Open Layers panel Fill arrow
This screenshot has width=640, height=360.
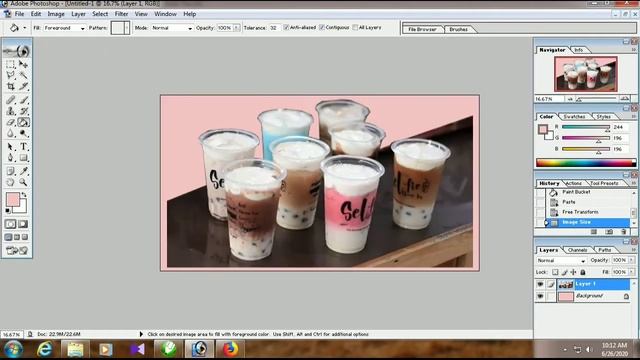click(x=631, y=272)
